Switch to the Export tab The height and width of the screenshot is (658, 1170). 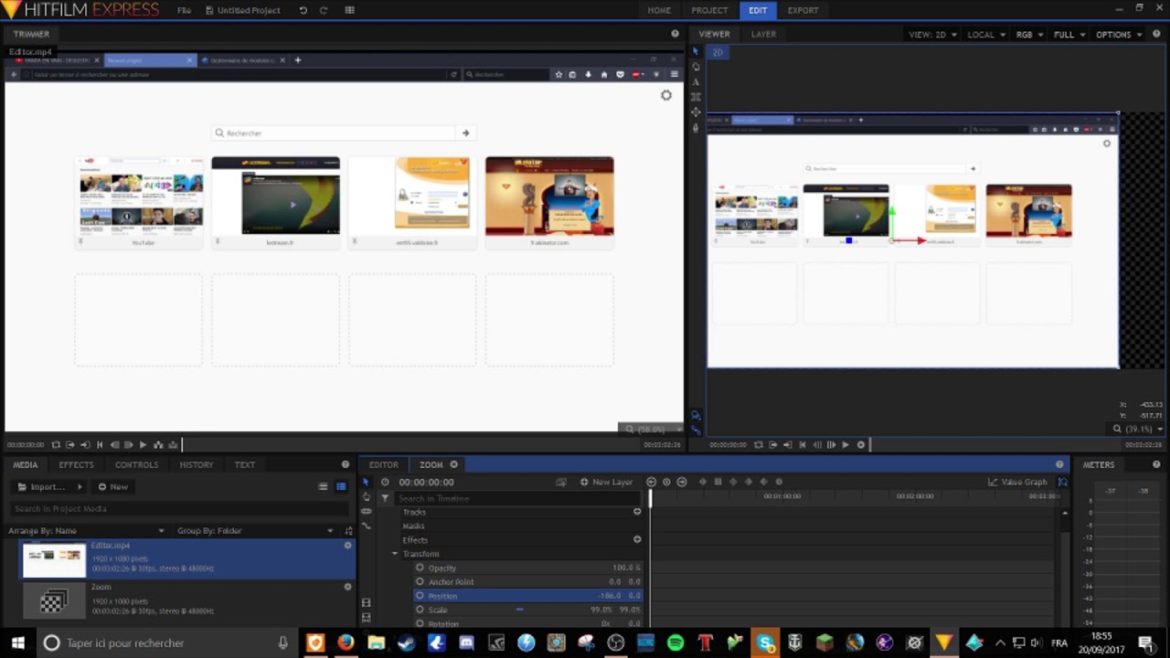(x=802, y=10)
